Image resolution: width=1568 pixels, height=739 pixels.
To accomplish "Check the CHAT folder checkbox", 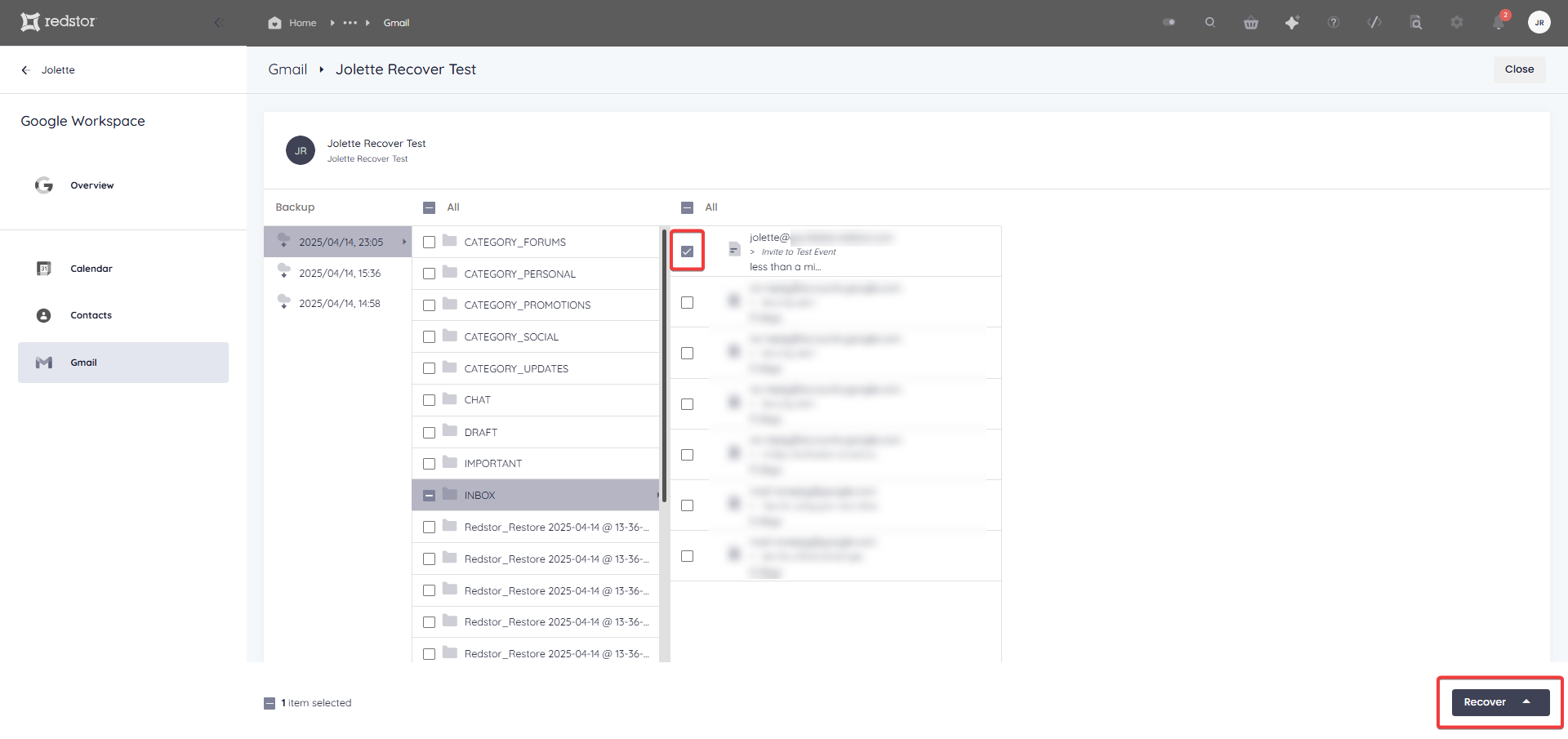I will pyautogui.click(x=429, y=400).
